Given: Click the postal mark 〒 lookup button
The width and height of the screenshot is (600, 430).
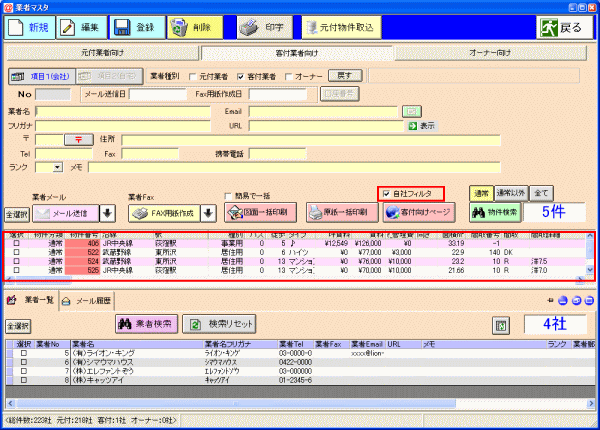Looking at the screenshot, I should point(78,140).
